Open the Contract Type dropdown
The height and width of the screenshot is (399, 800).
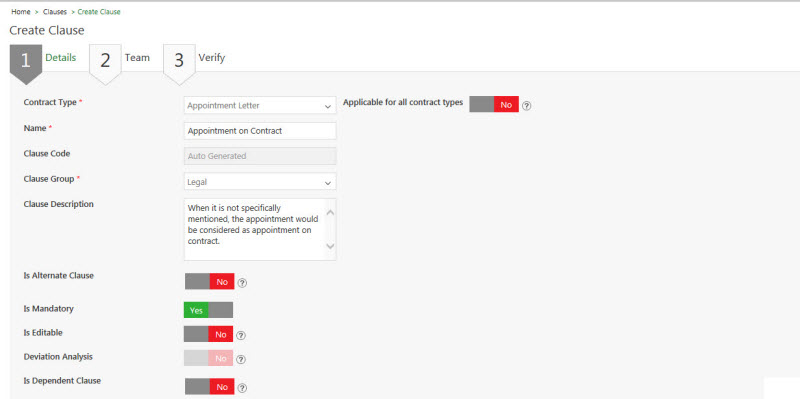pos(260,106)
